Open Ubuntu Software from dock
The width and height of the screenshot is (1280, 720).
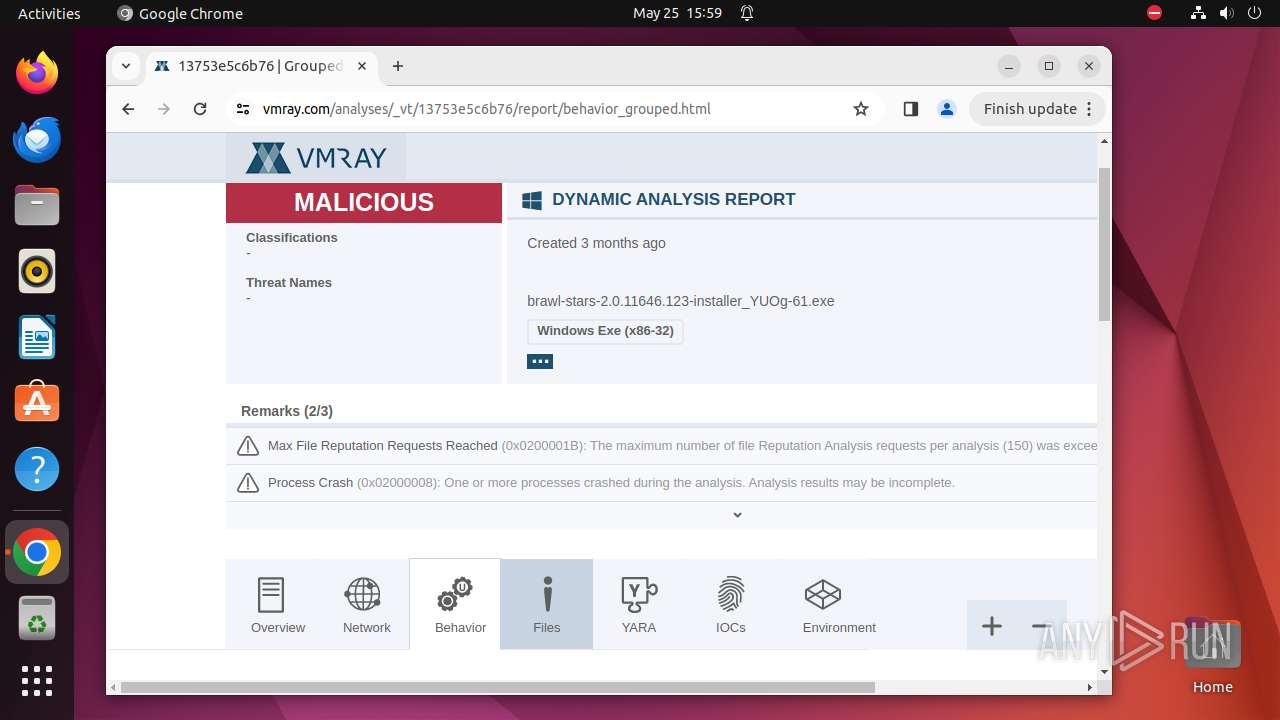[x=37, y=403]
